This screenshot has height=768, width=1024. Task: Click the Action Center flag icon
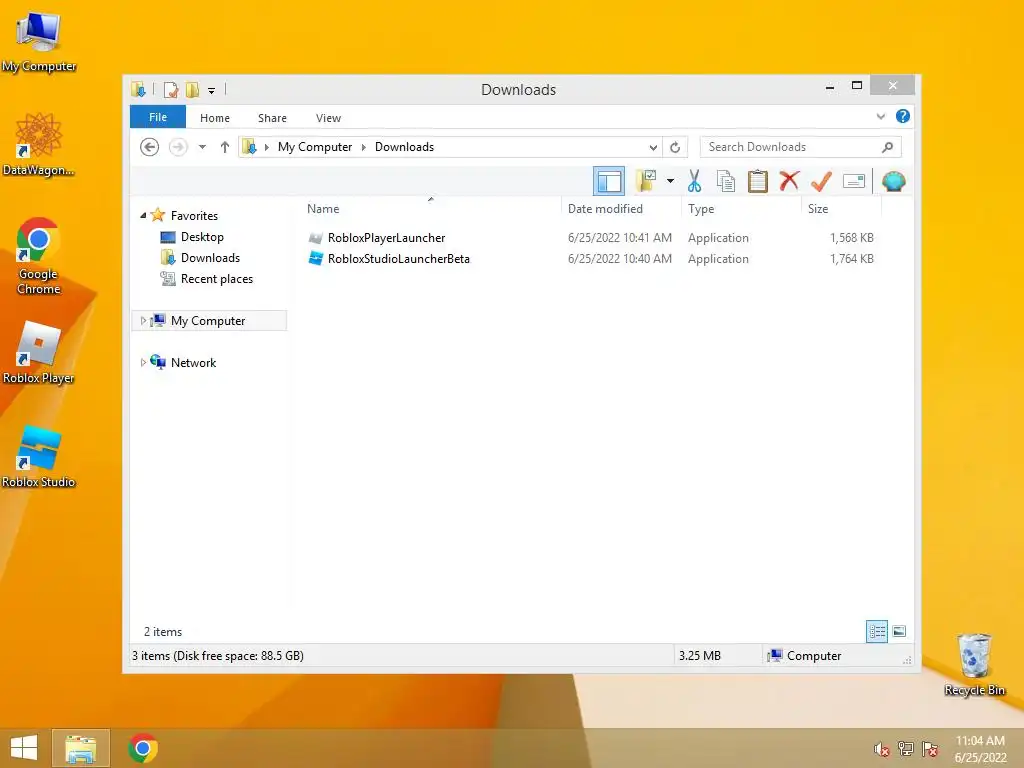pyautogui.click(x=930, y=749)
